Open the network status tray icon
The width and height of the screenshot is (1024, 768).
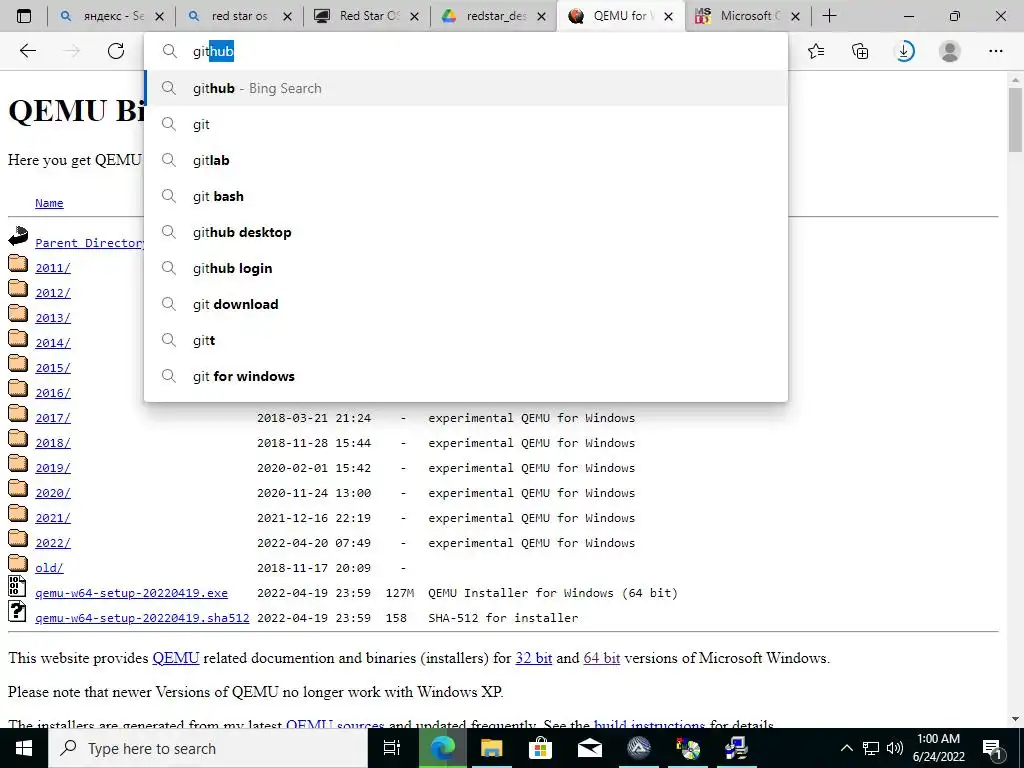pos(871,748)
